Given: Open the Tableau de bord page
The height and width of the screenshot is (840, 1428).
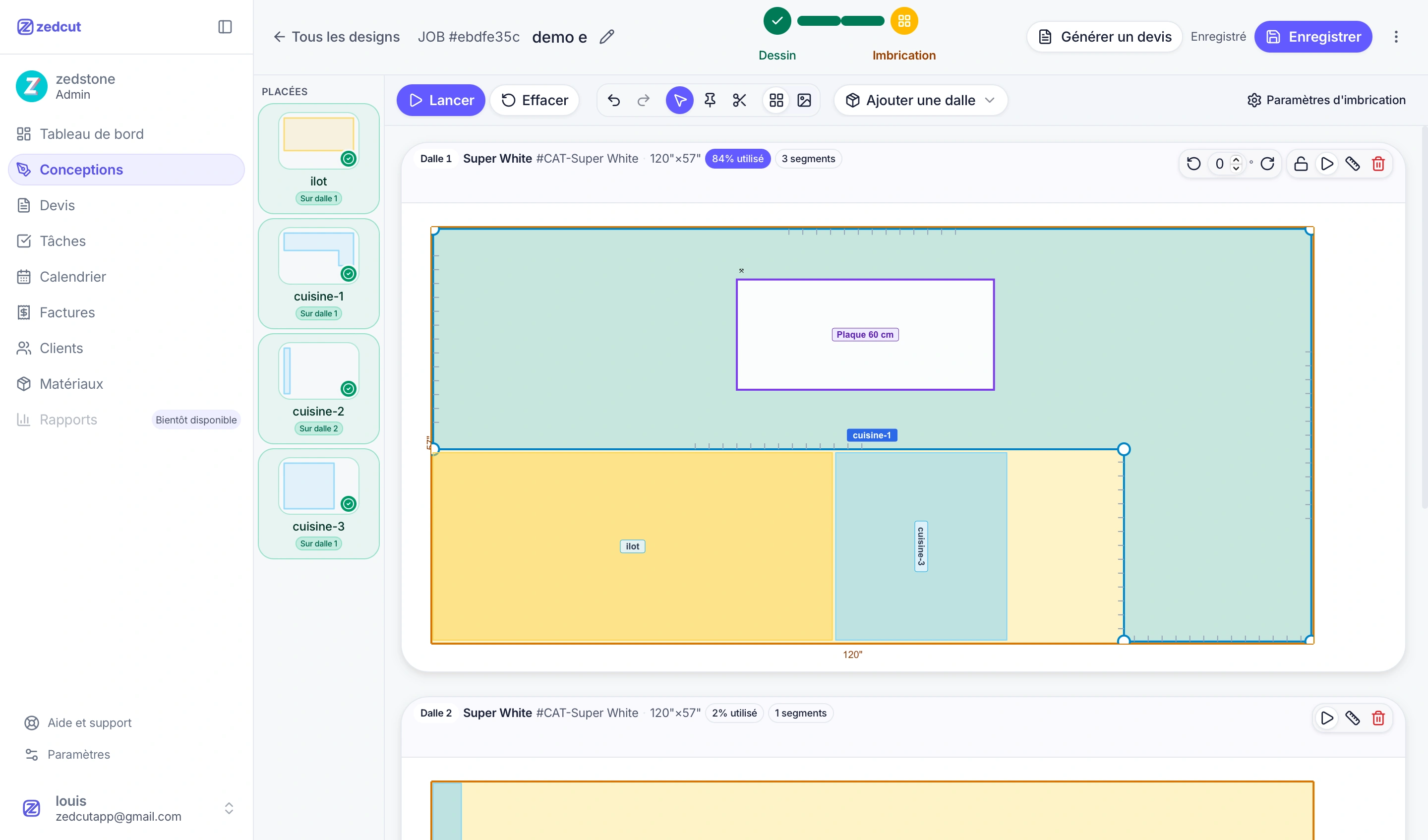Looking at the screenshot, I should [x=126, y=134].
